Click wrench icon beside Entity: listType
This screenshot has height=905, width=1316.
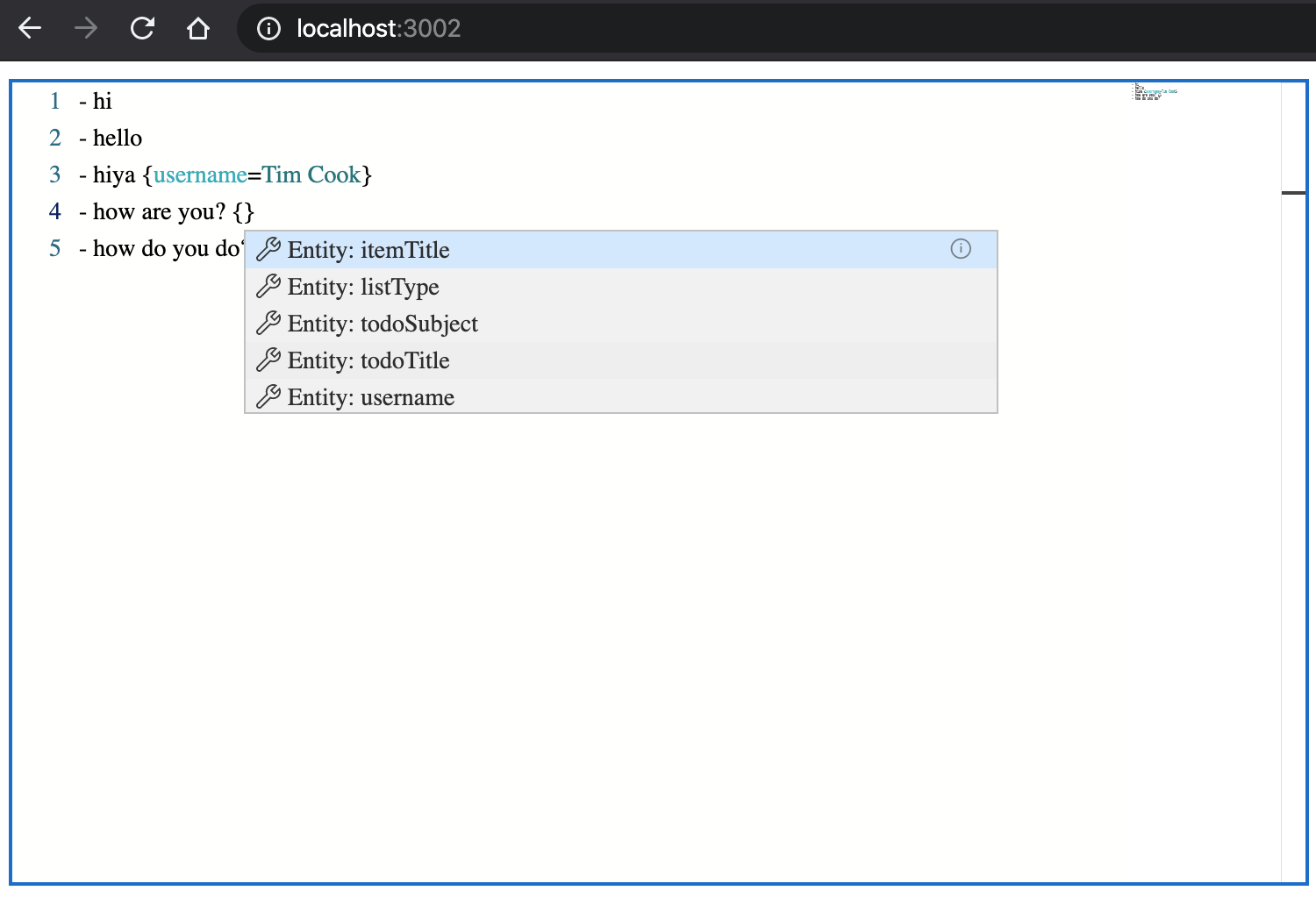(268, 287)
